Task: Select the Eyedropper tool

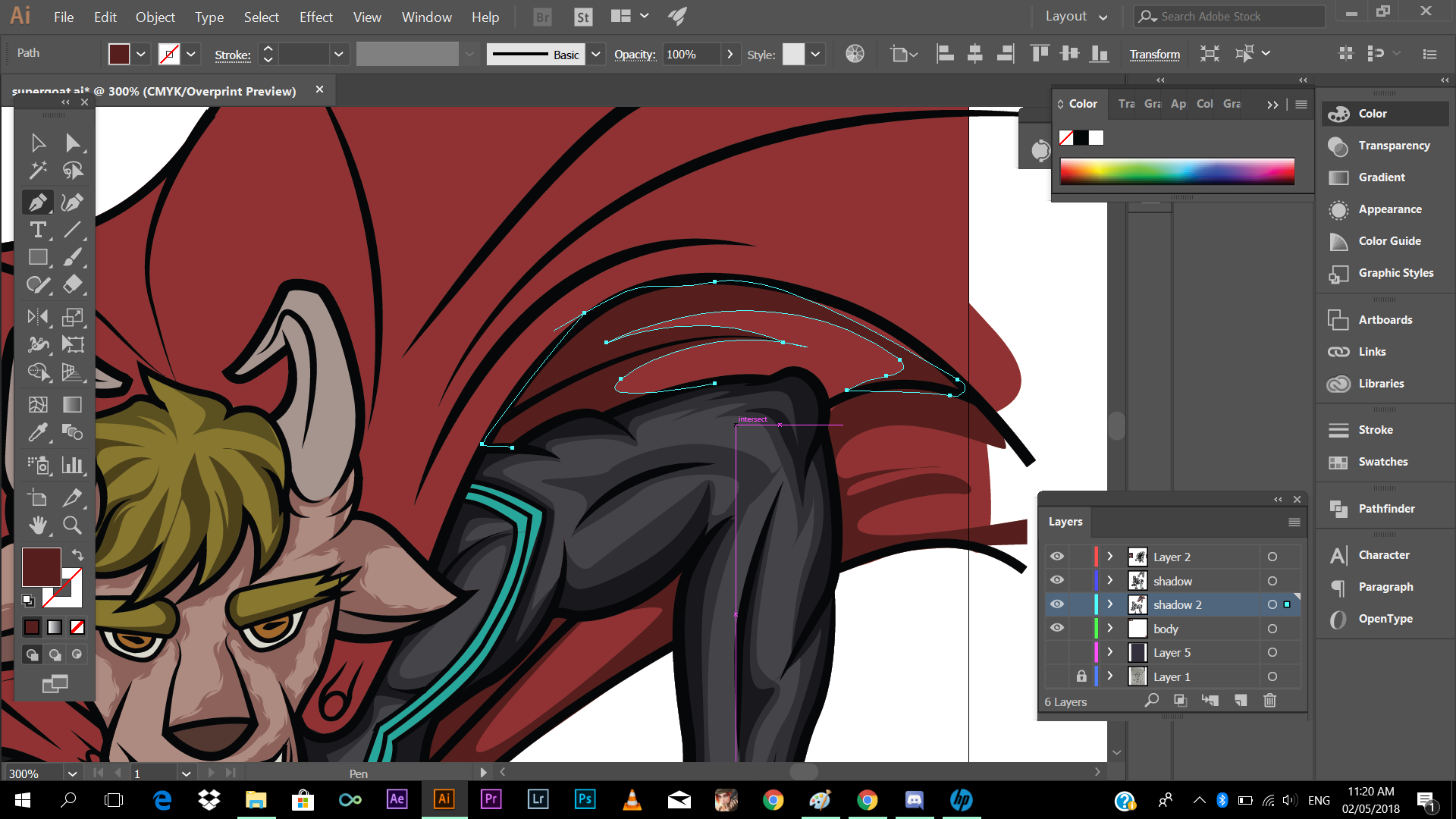Action: pyautogui.click(x=37, y=432)
